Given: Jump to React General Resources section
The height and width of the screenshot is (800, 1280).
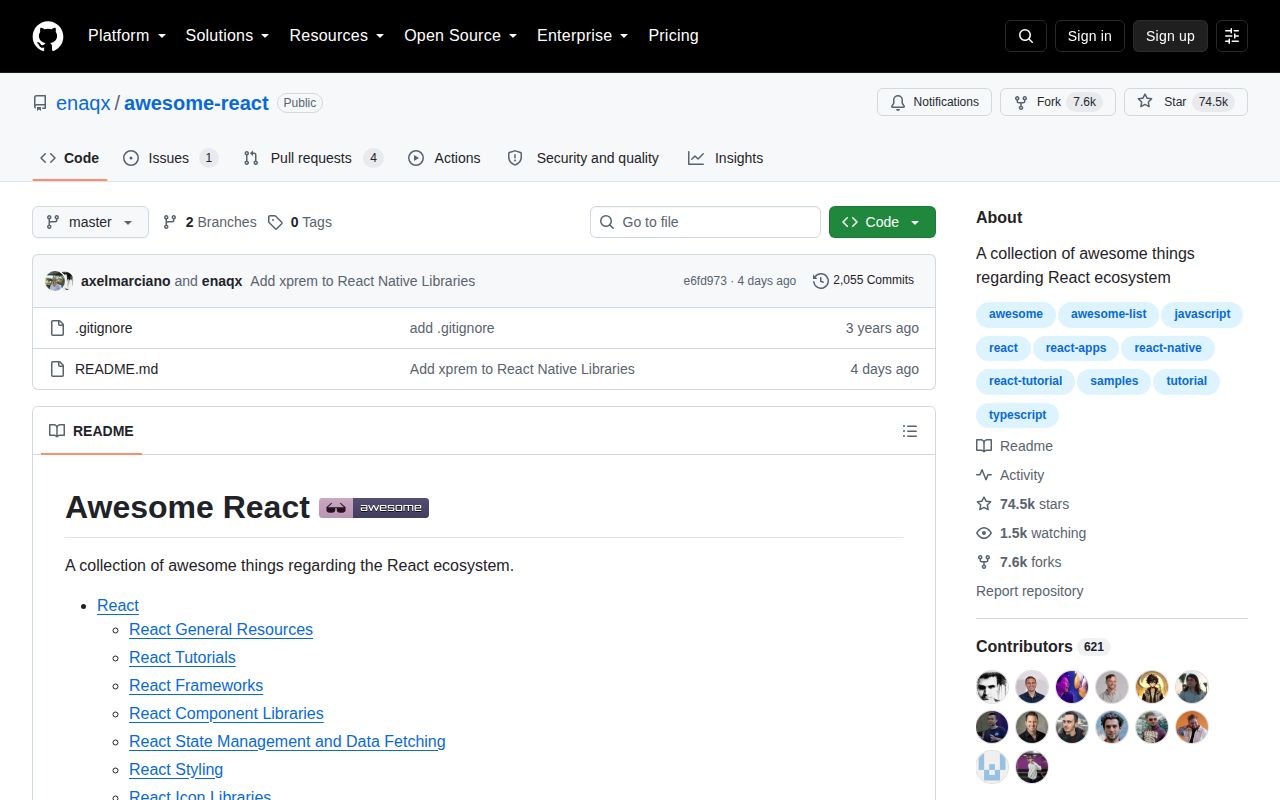Looking at the screenshot, I should pos(221,629).
